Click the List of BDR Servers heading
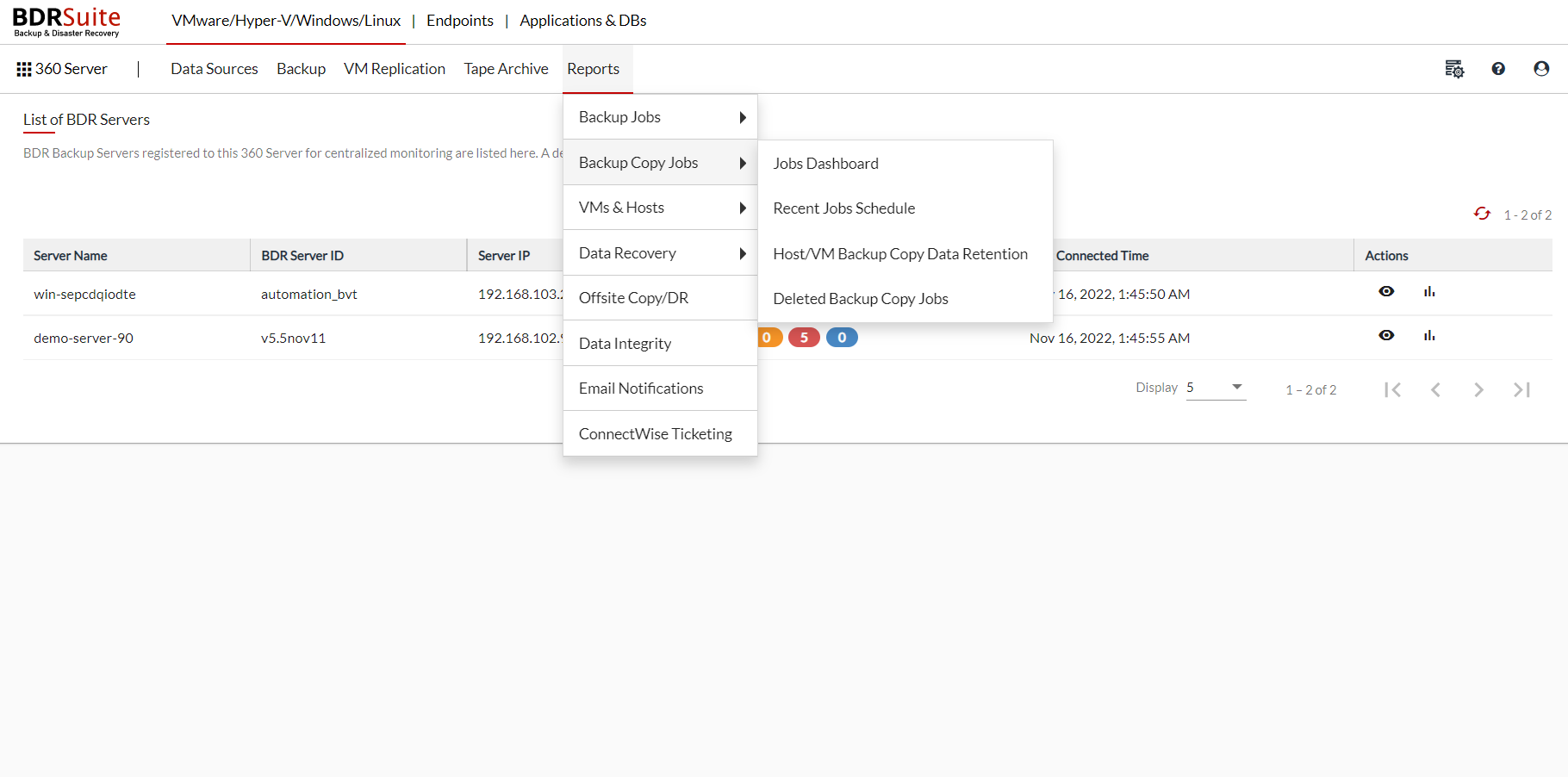The image size is (1568, 777). pyautogui.click(x=86, y=120)
